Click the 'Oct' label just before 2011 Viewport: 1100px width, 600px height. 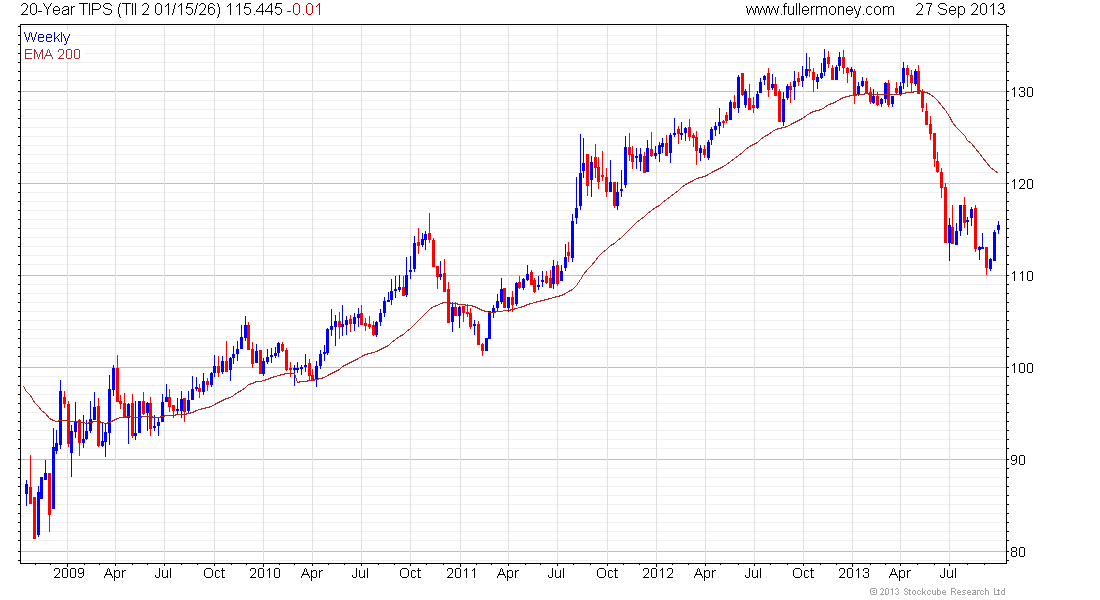click(410, 573)
